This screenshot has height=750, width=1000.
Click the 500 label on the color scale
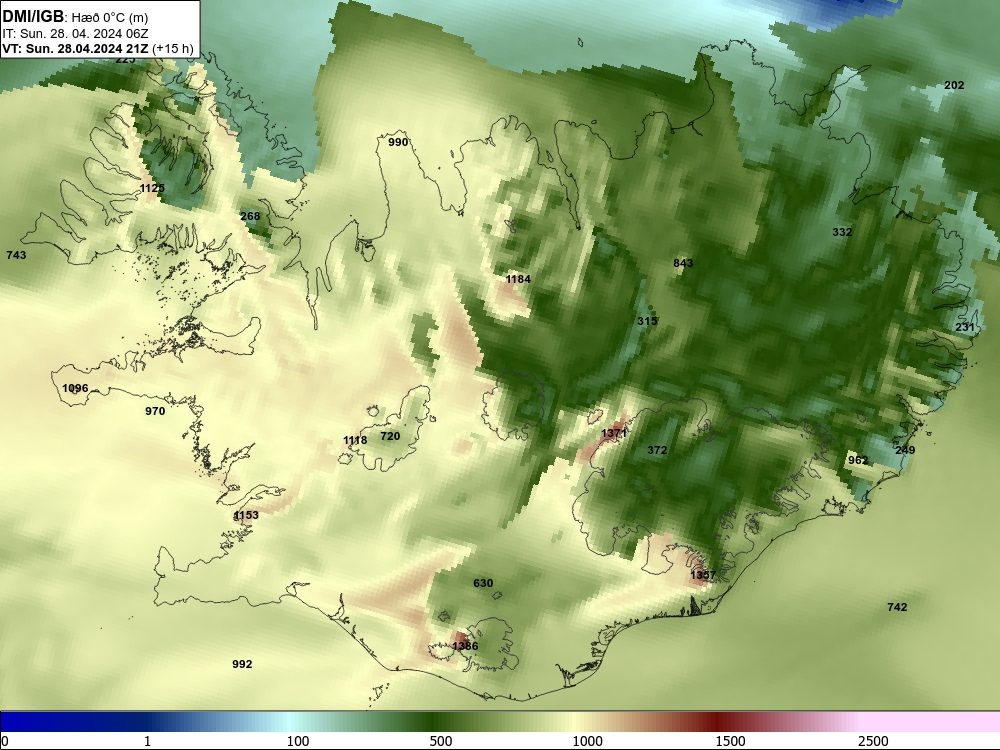[441, 741]
